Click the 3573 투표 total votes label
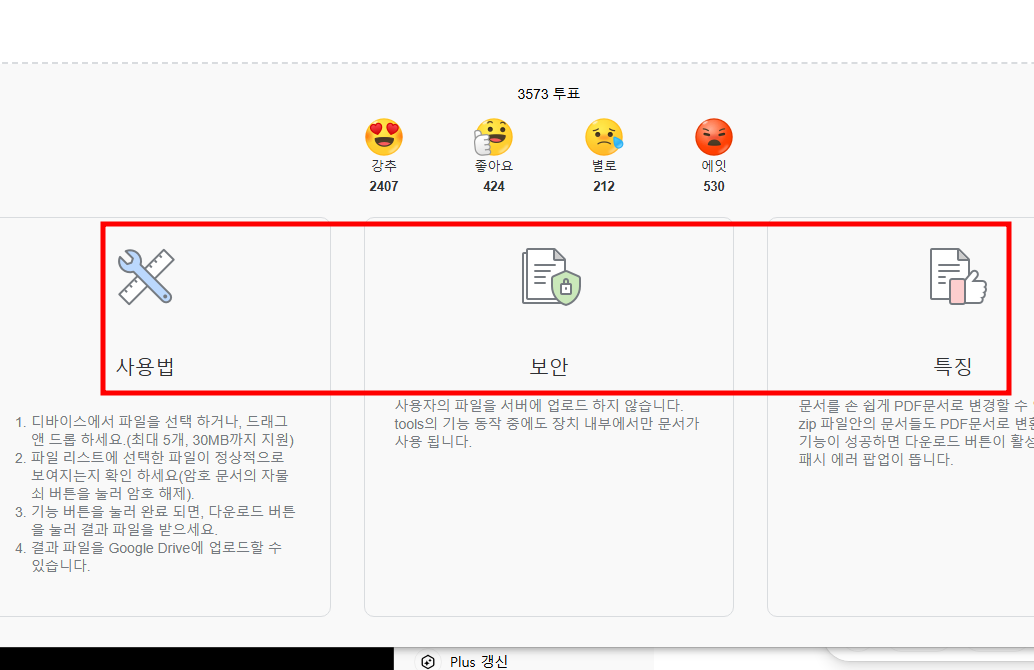The width and height of the screenshot is (1034, 670). pyautogui.click(x=550, y=94)
